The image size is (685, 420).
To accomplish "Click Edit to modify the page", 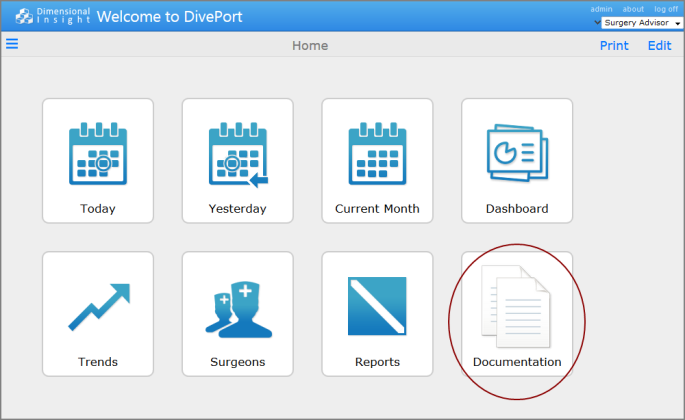I will (659, 46).
